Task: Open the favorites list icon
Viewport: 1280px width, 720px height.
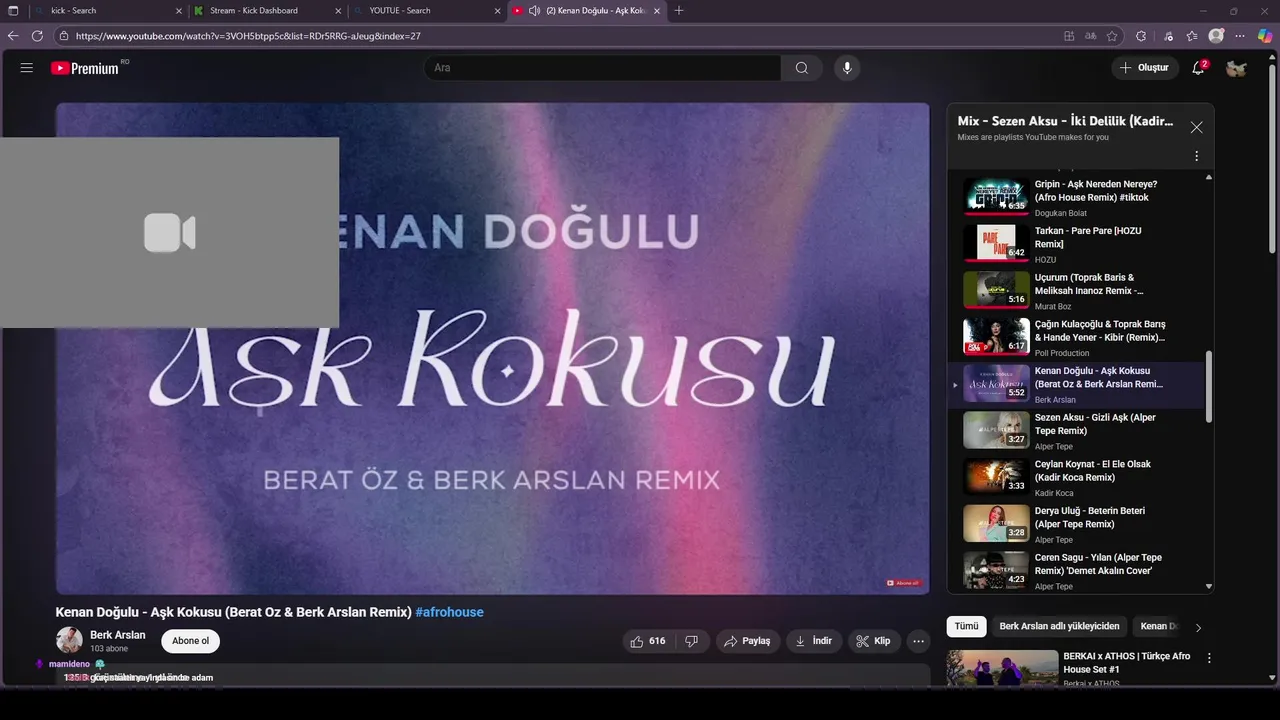Action: pos(1192,36)
